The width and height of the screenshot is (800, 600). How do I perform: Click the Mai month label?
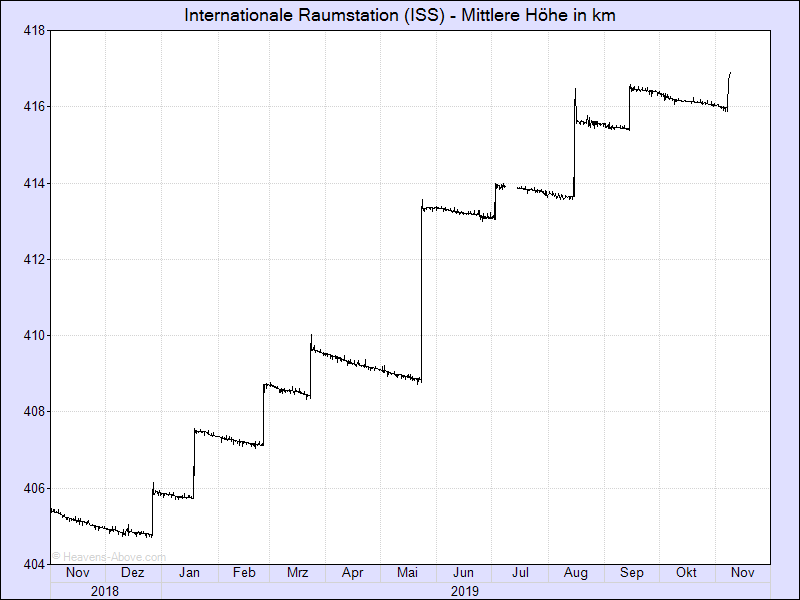tap(408, 573)
